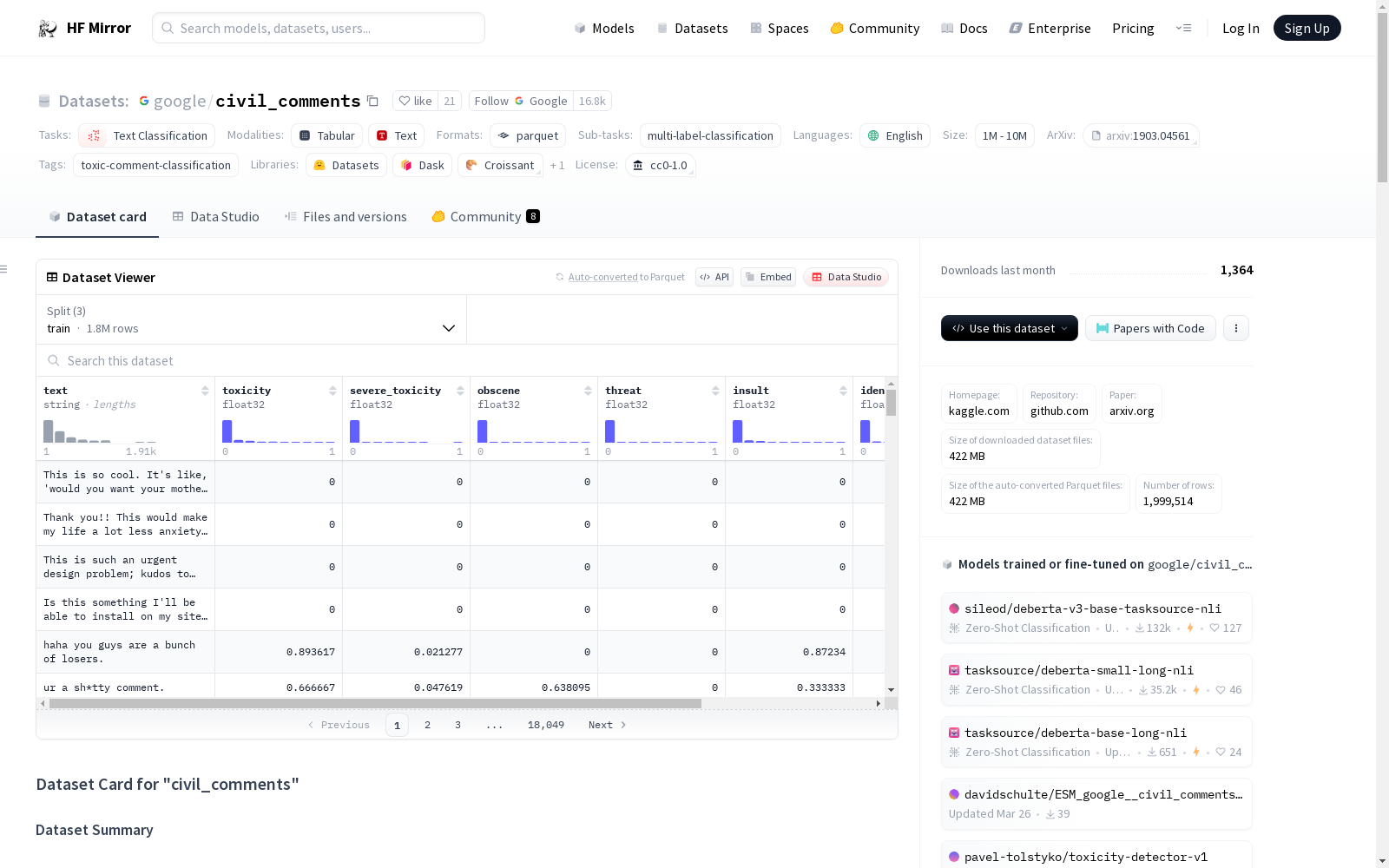
Task: Open Docs in the top navigation
Action: [x=964, y=28]
